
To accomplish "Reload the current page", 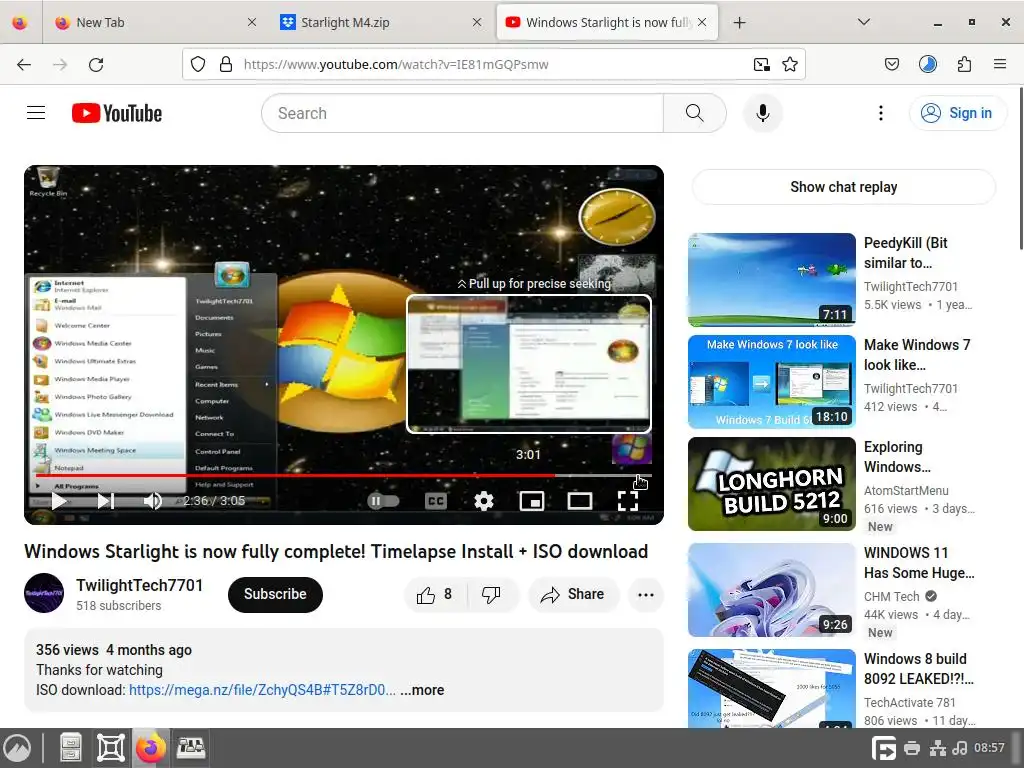I will 96,64.
